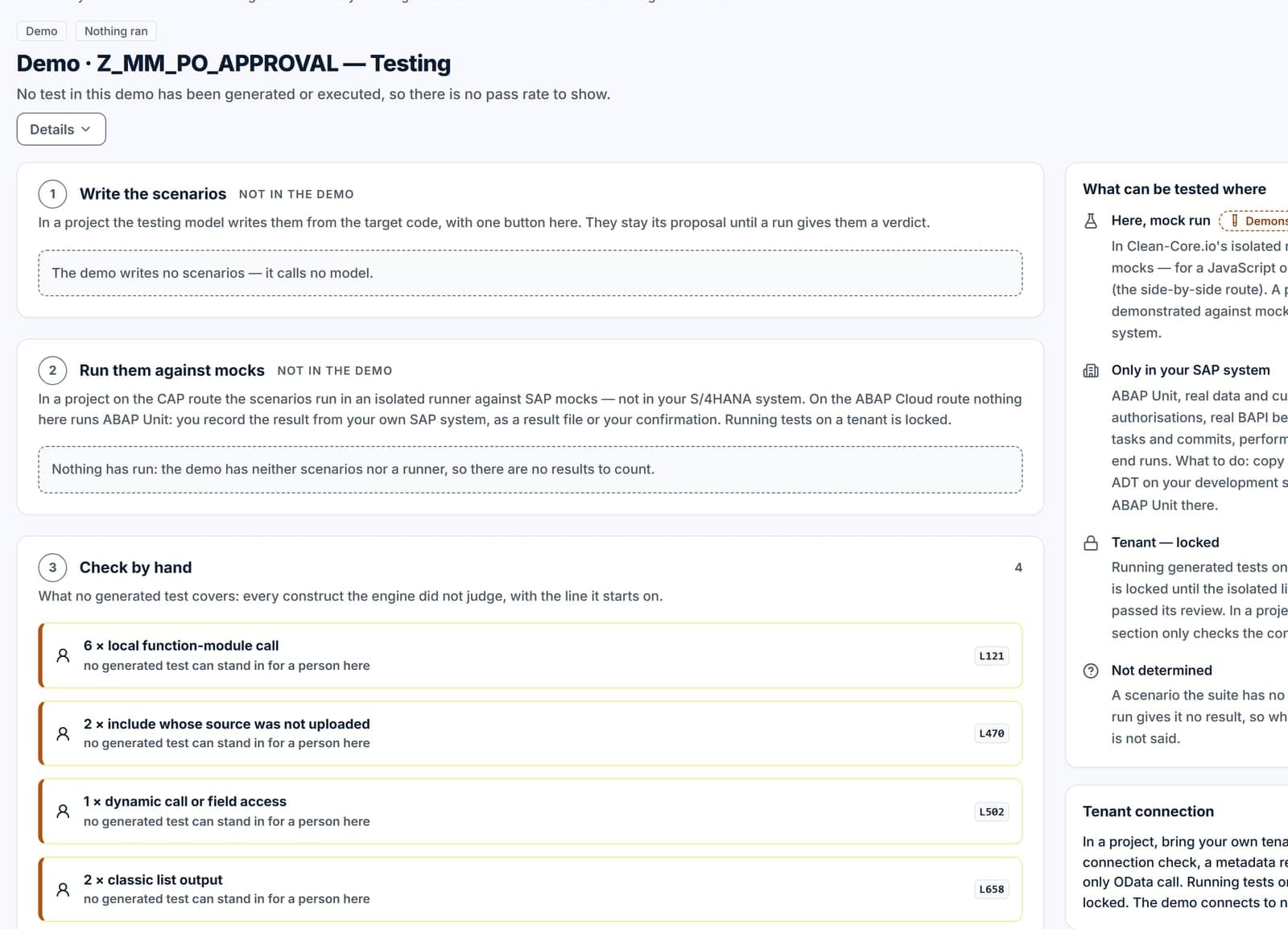
Task: Click the What can be tested where heading
Action: pyautogui.click(x=1174, y=189)
